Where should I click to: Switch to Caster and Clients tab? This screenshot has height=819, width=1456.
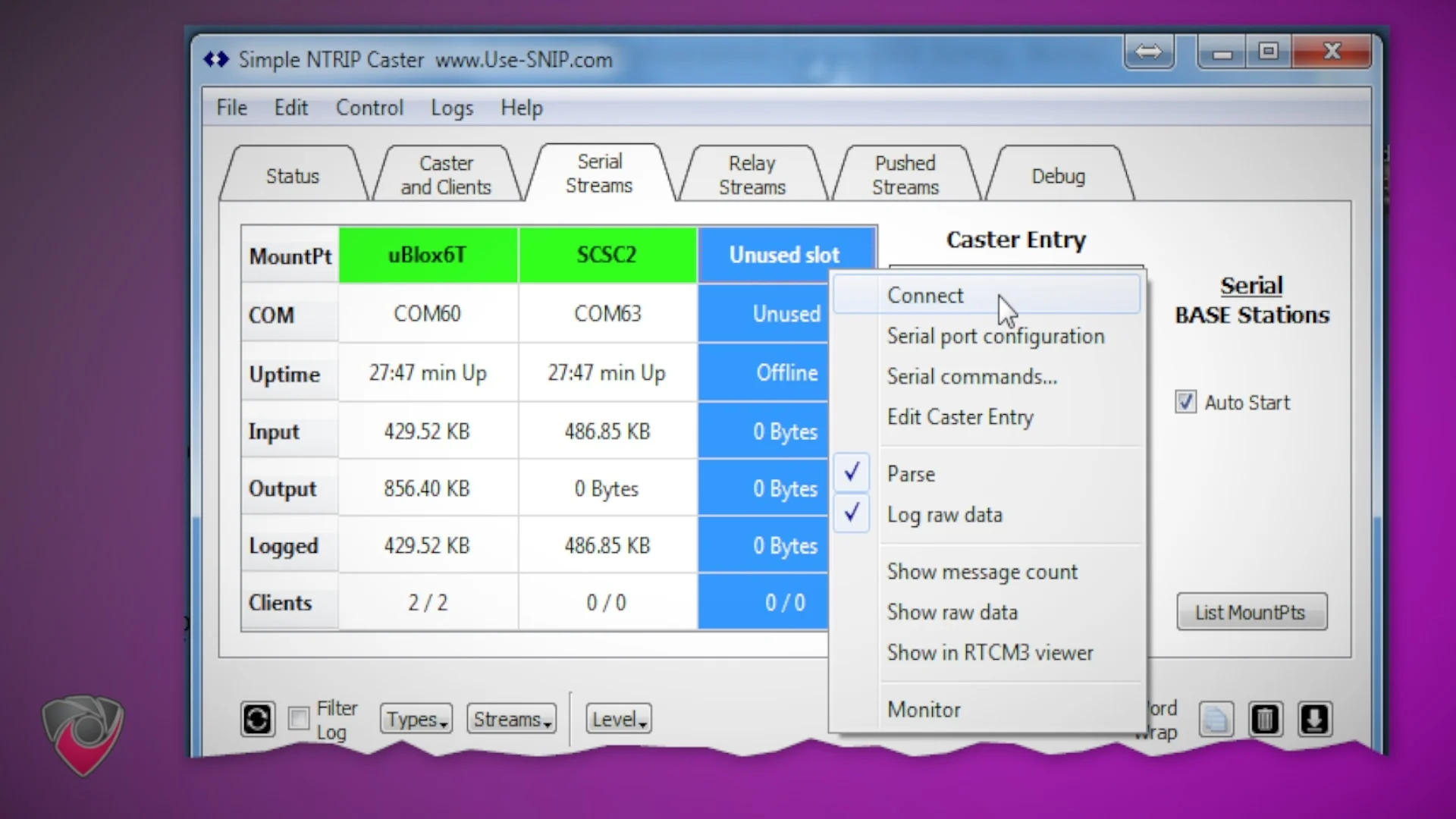pyautogui.click(x=446, y=175)
